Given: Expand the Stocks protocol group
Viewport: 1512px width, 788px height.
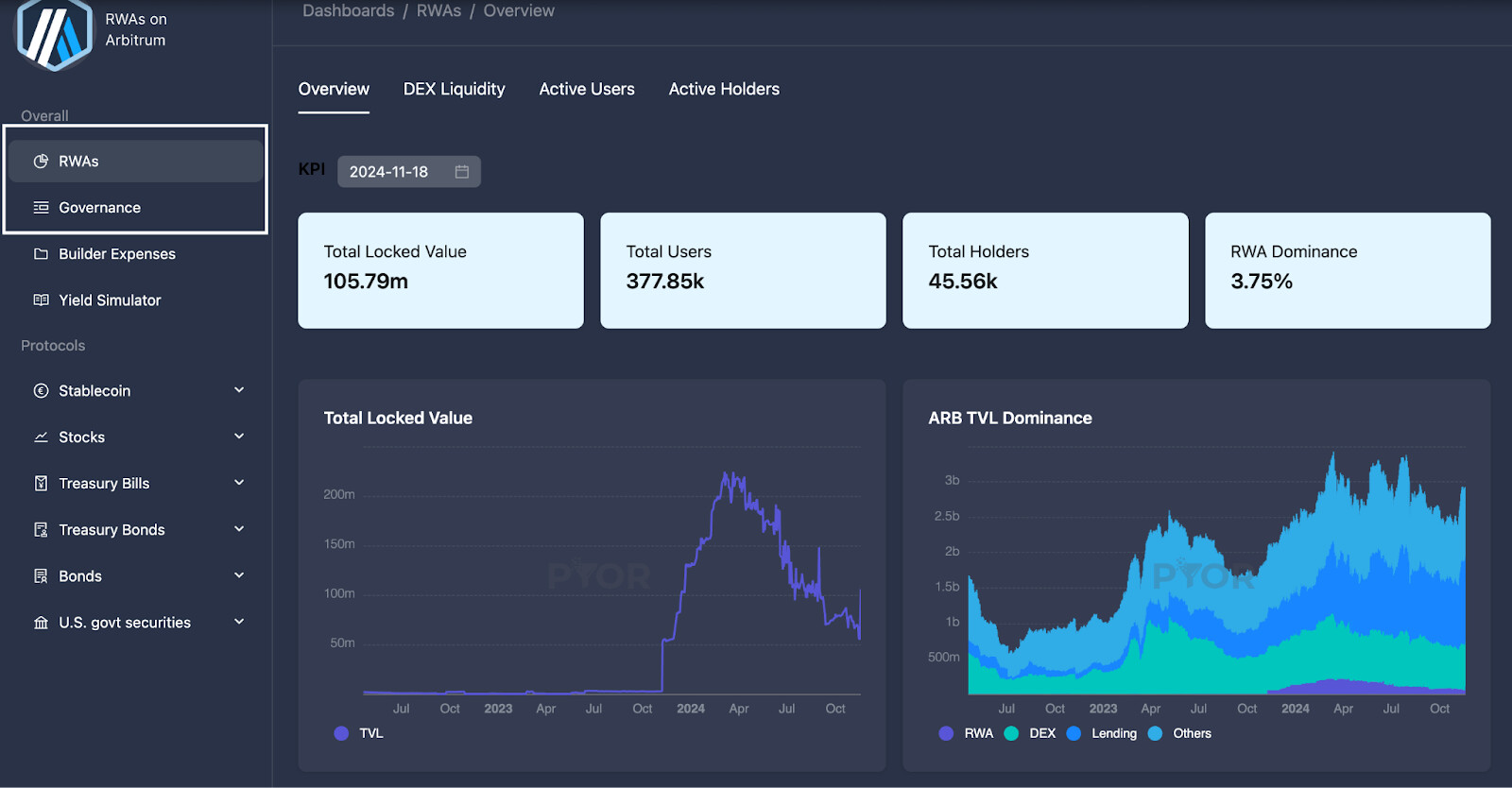Looking at the screenshot, I should pos(239,437).
